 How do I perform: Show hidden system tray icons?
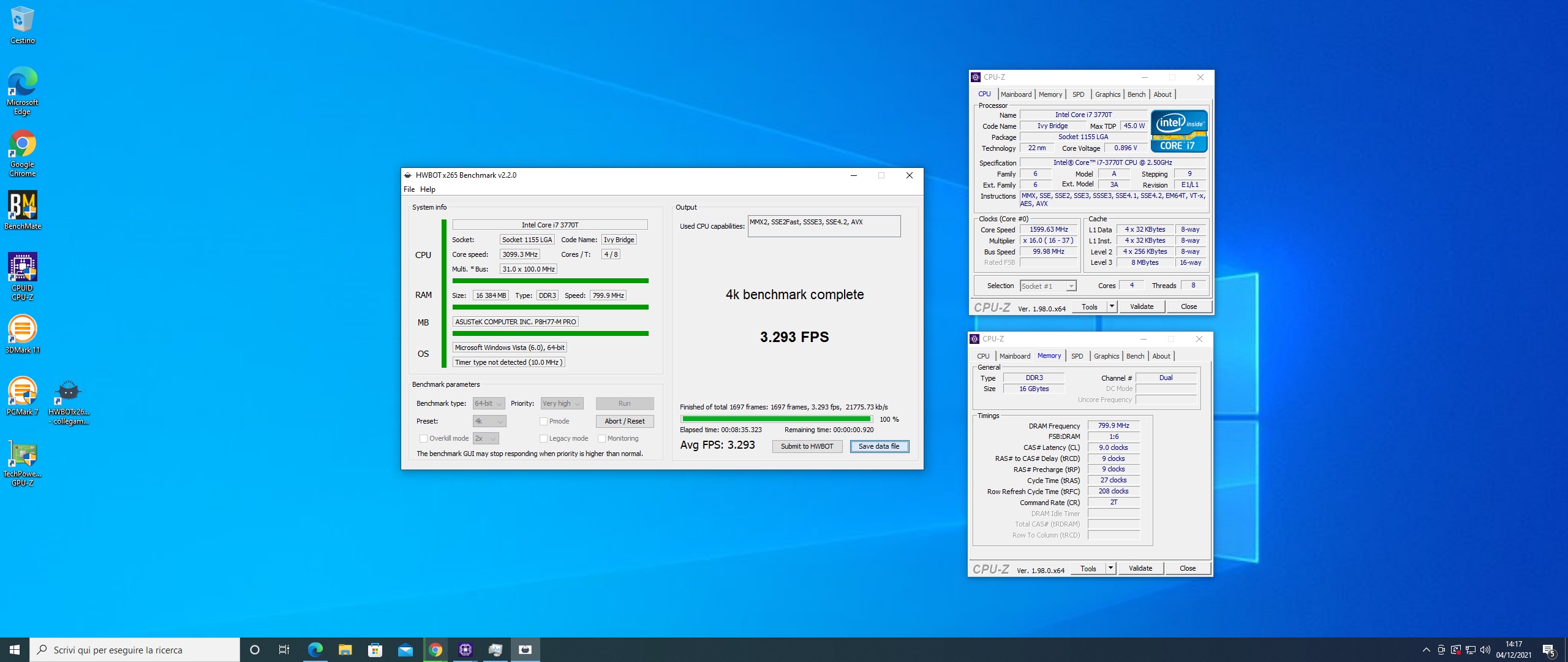click(1426, 650)
